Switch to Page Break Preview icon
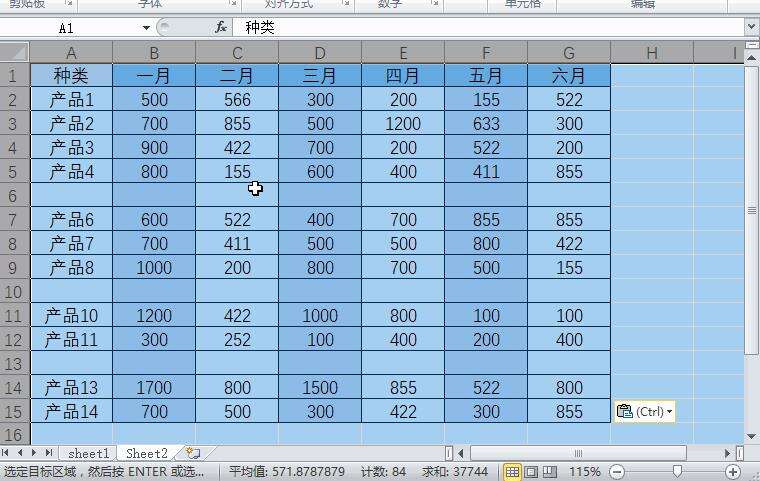This screenshot has height=481, width=760. (x=549, y=471)
